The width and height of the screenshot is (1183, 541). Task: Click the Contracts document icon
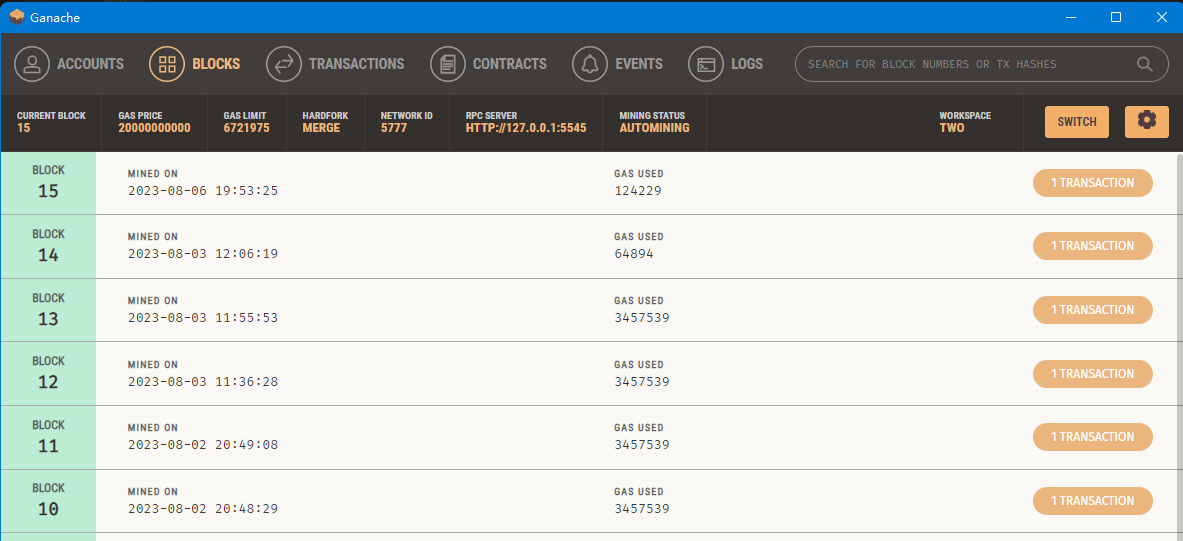[x=447, y=64]
